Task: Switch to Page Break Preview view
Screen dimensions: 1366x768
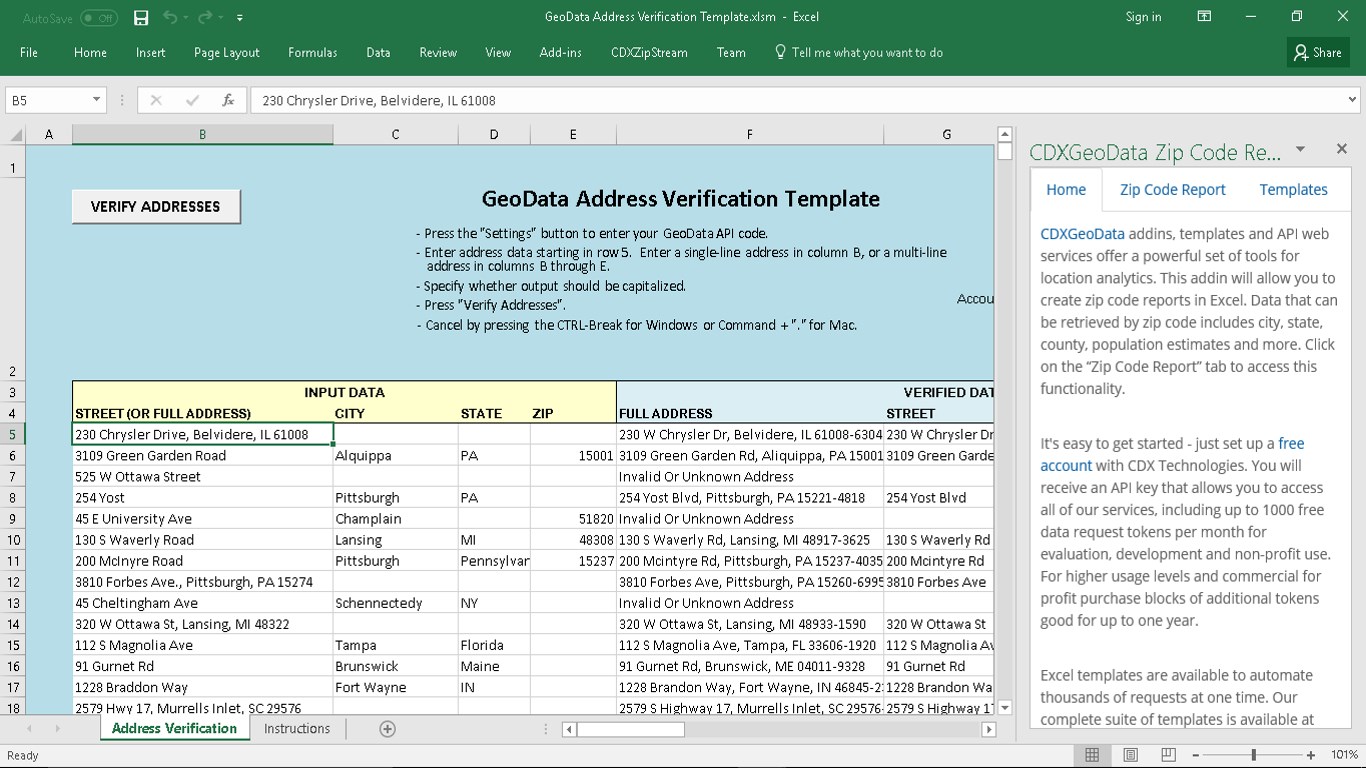Action: pyautogui.click(x=1168, y=755)
